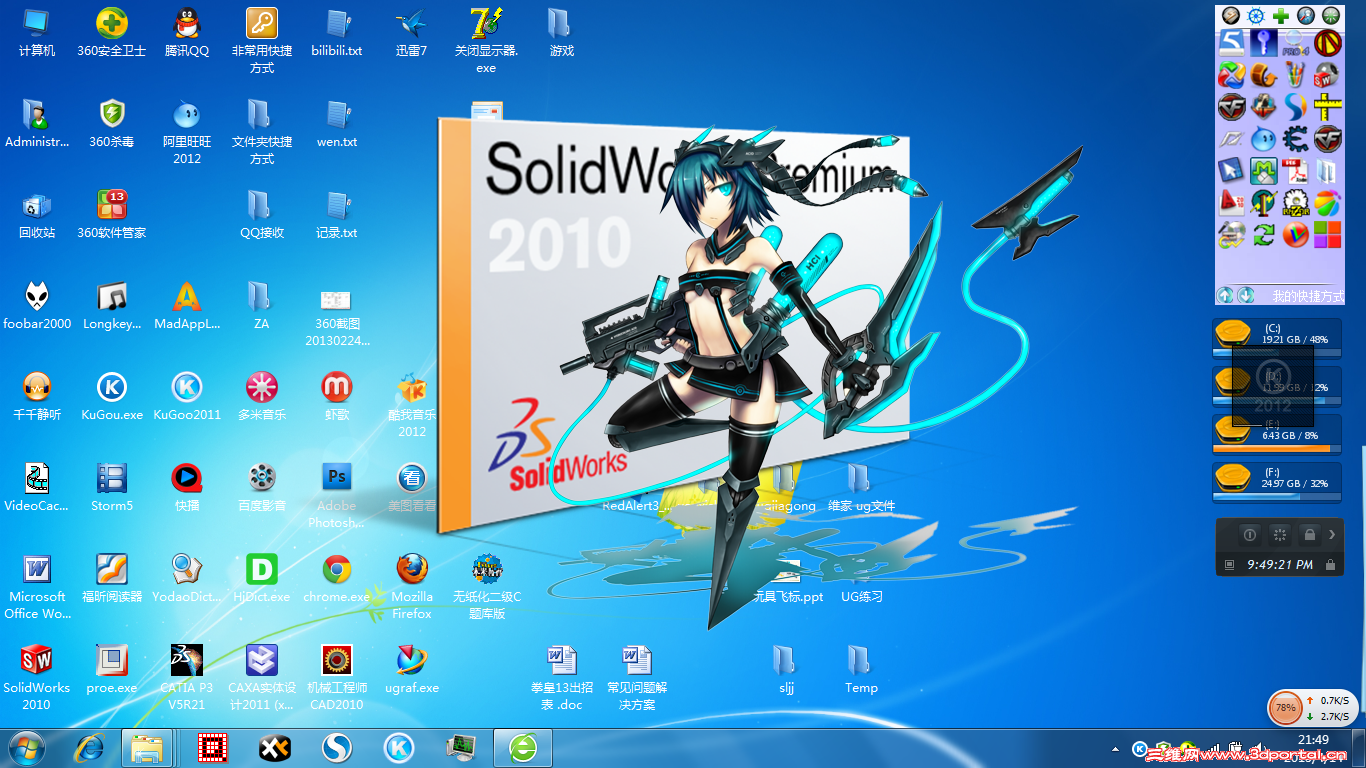Expand the clock gadget with its chevron
The width and height of the screenshot is (1366, 768).
(1332, 535)
